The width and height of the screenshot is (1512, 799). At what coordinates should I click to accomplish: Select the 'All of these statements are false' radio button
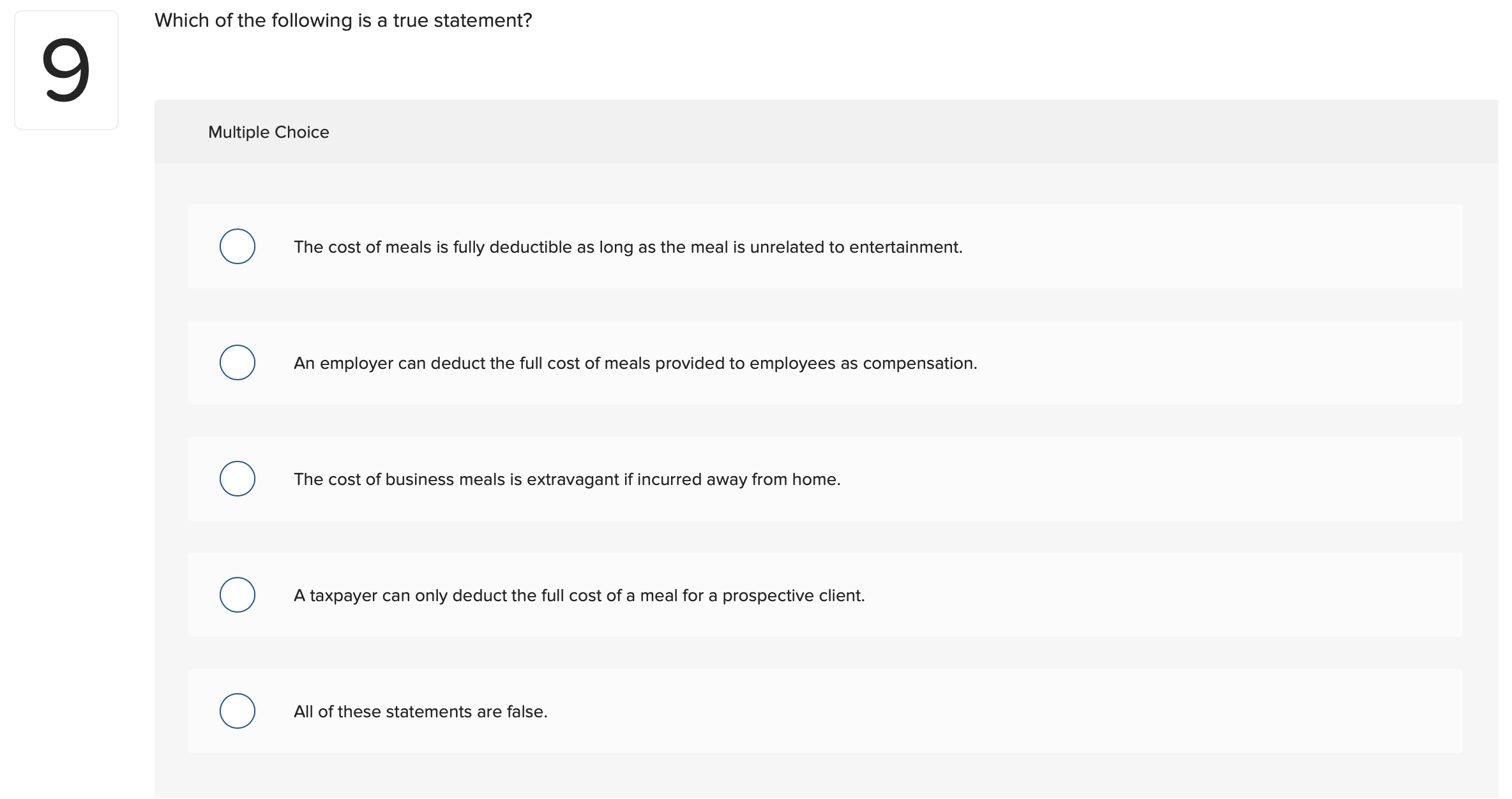238,711
